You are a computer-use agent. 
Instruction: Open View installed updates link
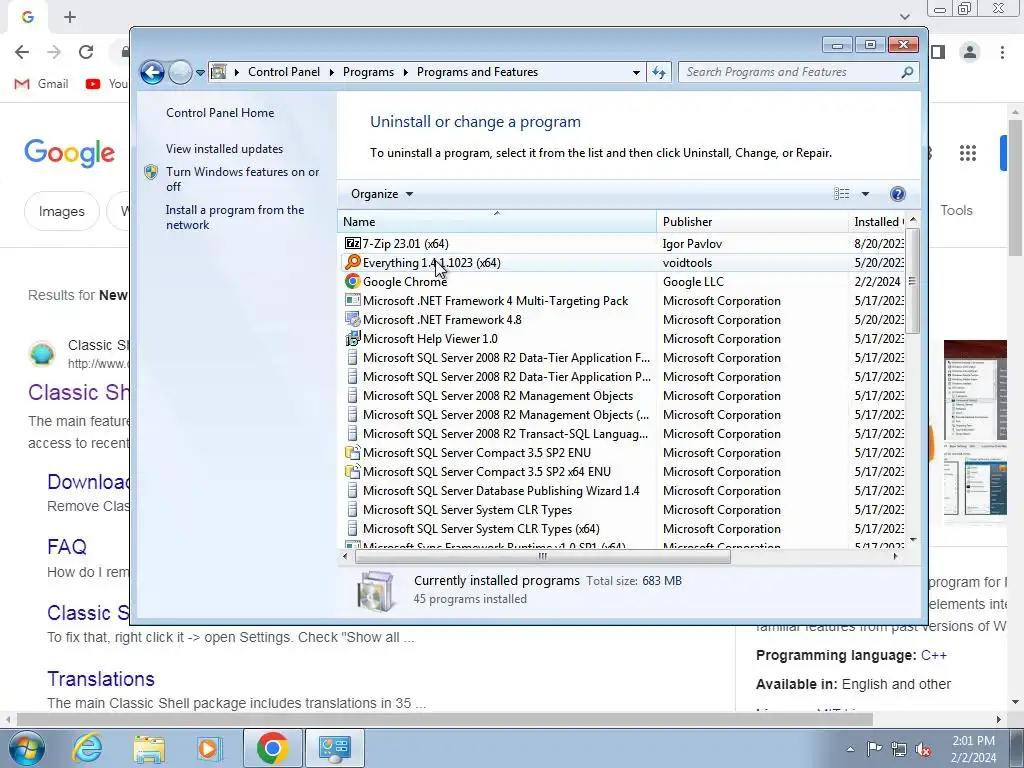click(x=225, y=149)
